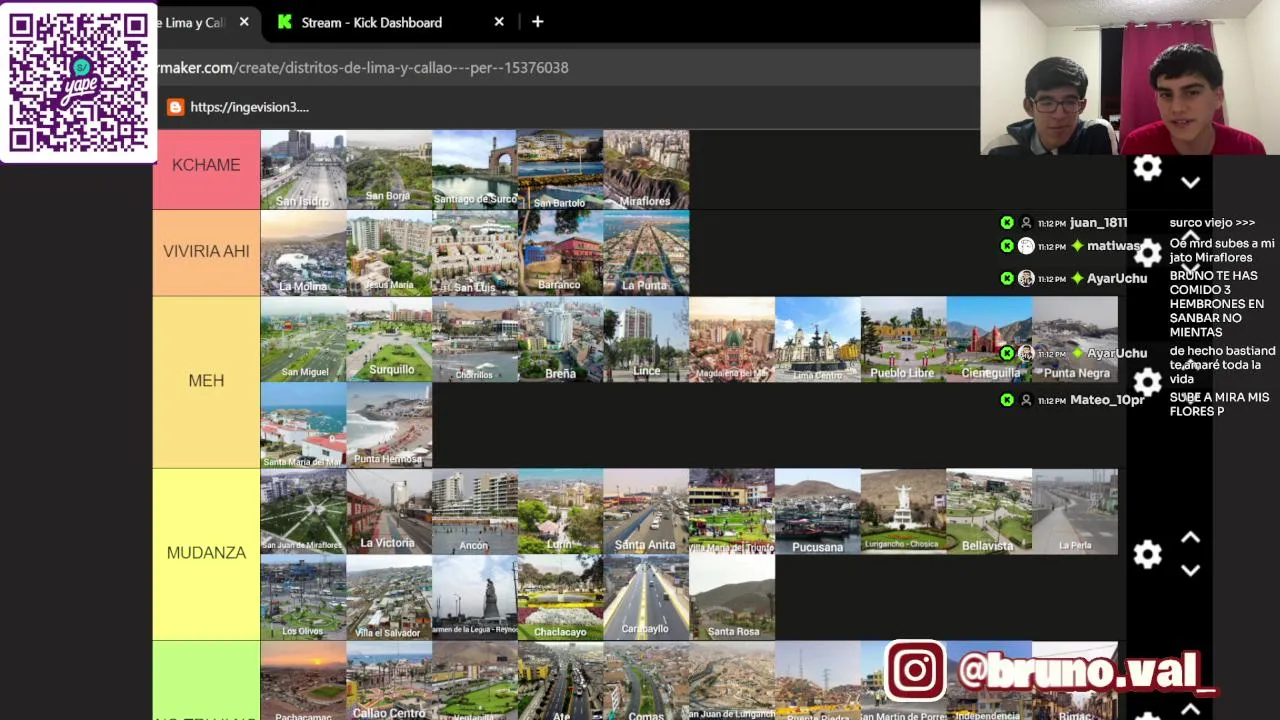1280x720 pixels.
Task: Click chat username Mateo_10pr
Action: pos(1107,400)
